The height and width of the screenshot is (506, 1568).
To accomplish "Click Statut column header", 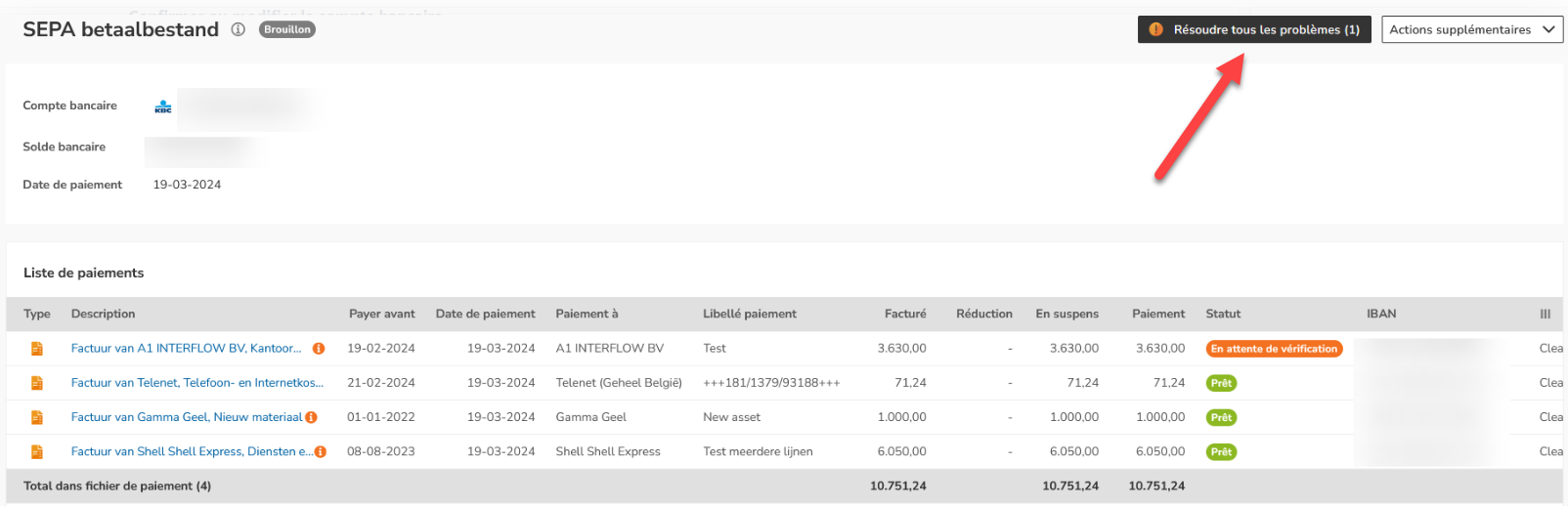I will click(1223, 314).
